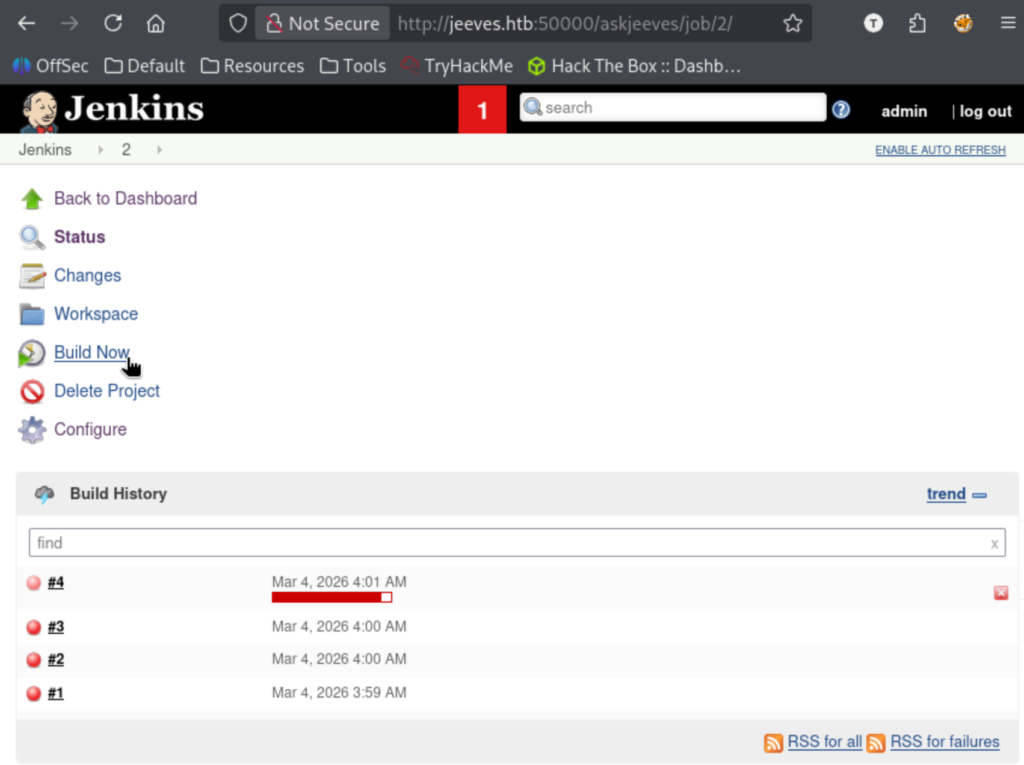Click the green Back to Dashboard arrow
Viewport: 1024px width, 765px height.
(x=32, y=199)
